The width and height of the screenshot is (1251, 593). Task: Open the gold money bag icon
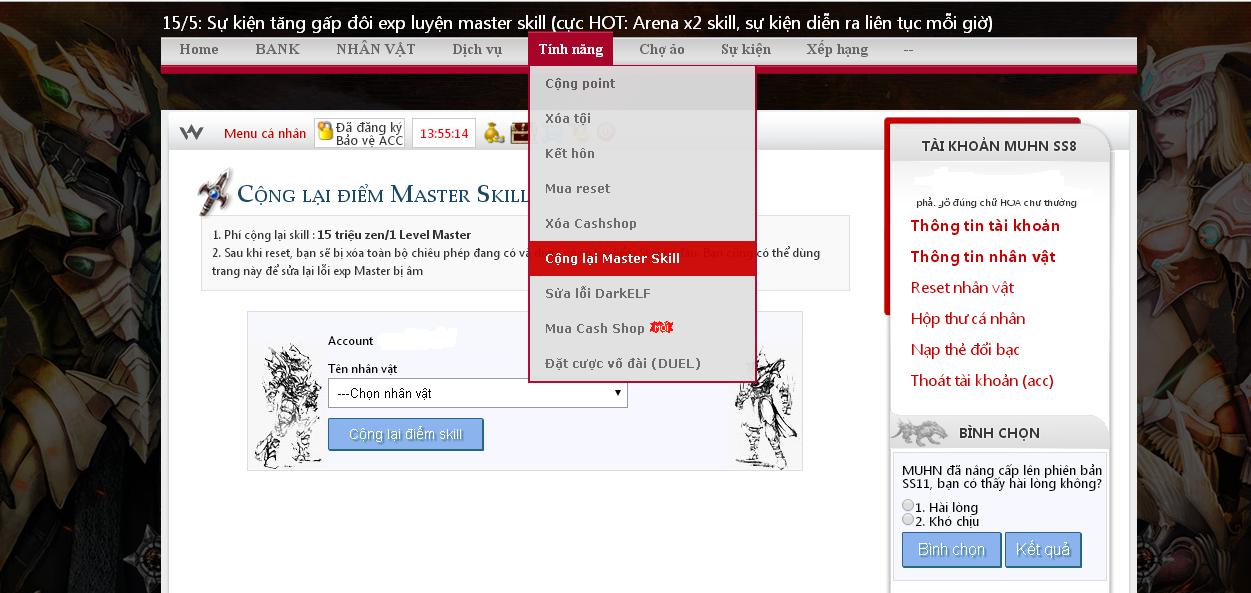point(494,132)
